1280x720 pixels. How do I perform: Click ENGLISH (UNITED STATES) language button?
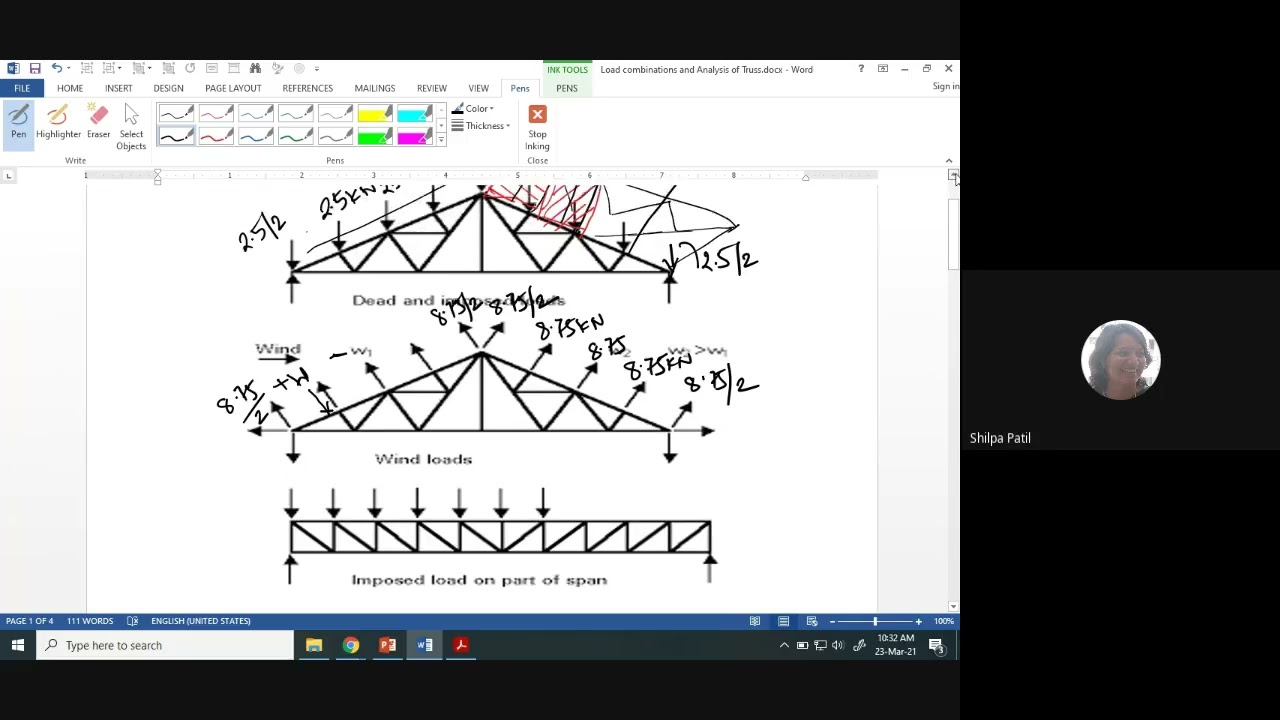(201, 621)
